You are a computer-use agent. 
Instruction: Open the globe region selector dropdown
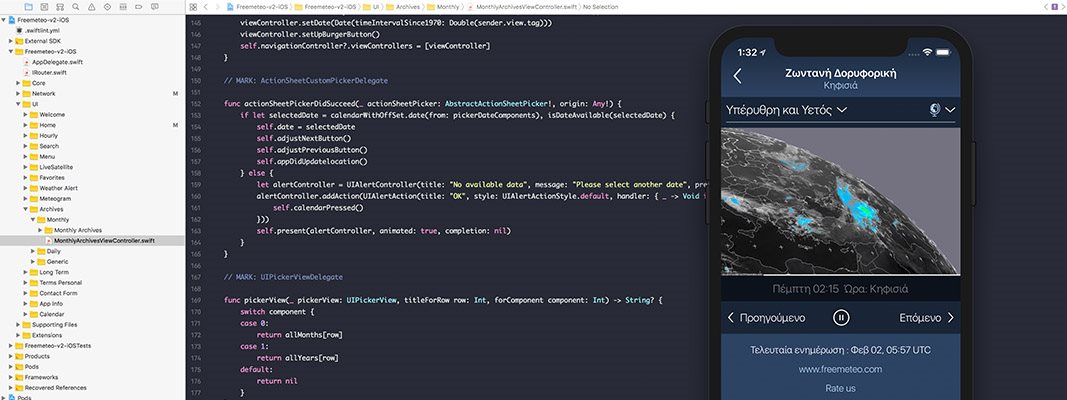tap(942, 110)
